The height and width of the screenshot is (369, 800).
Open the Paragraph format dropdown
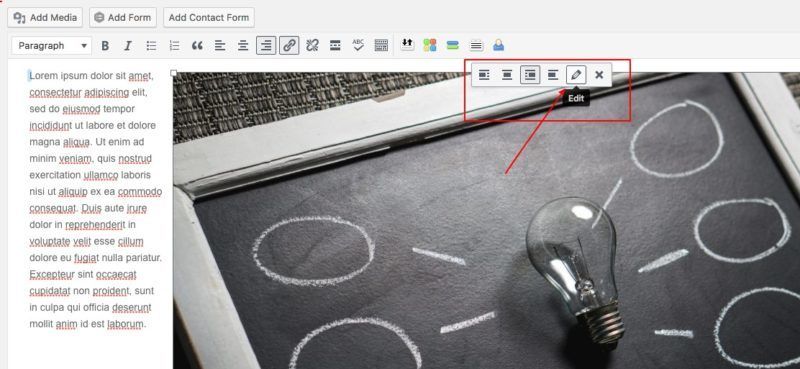pyautogui.click(x=52, y=45)
